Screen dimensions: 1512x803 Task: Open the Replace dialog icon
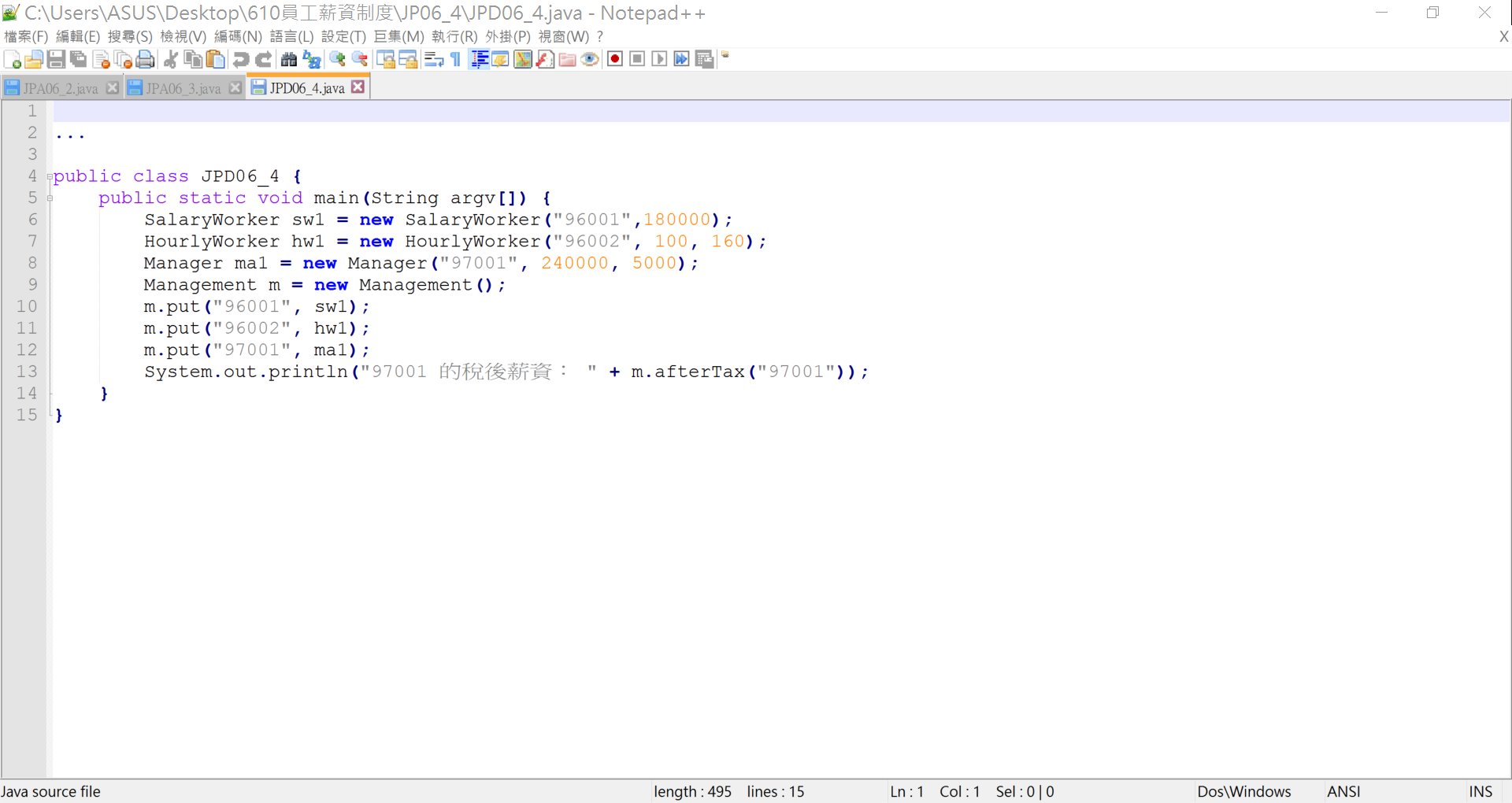pos(312,60)
